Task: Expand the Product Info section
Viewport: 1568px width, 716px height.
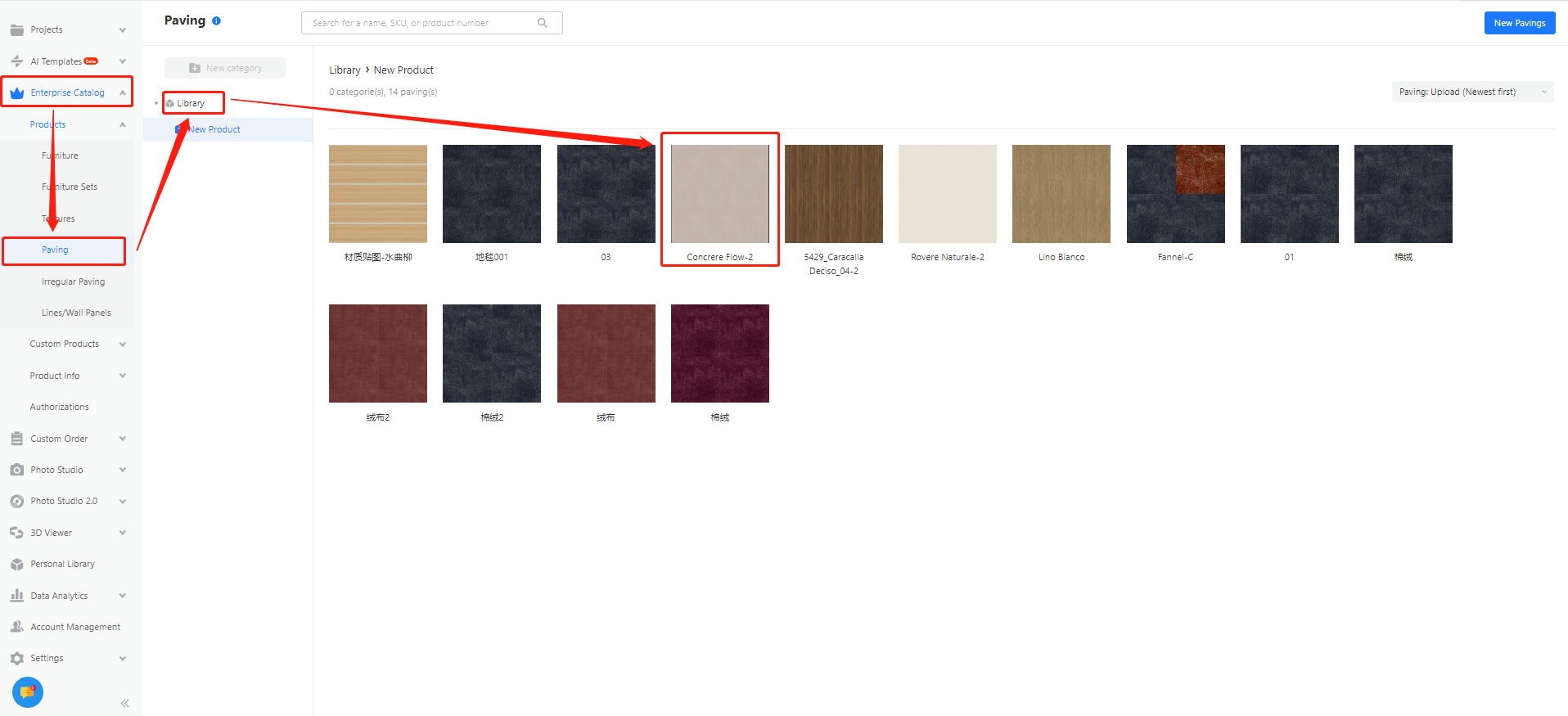Action: click(123, 376)
